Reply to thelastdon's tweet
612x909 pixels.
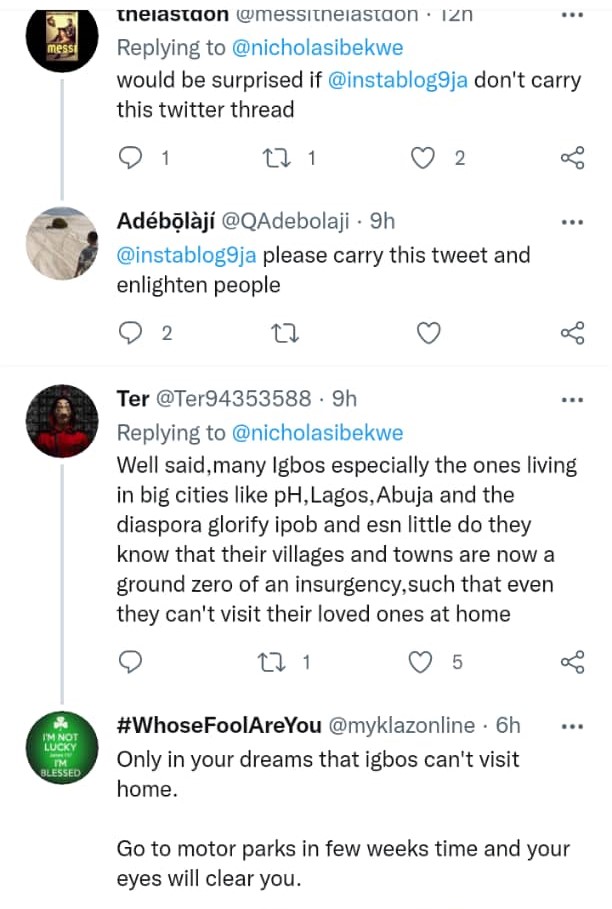click(131, 158)
